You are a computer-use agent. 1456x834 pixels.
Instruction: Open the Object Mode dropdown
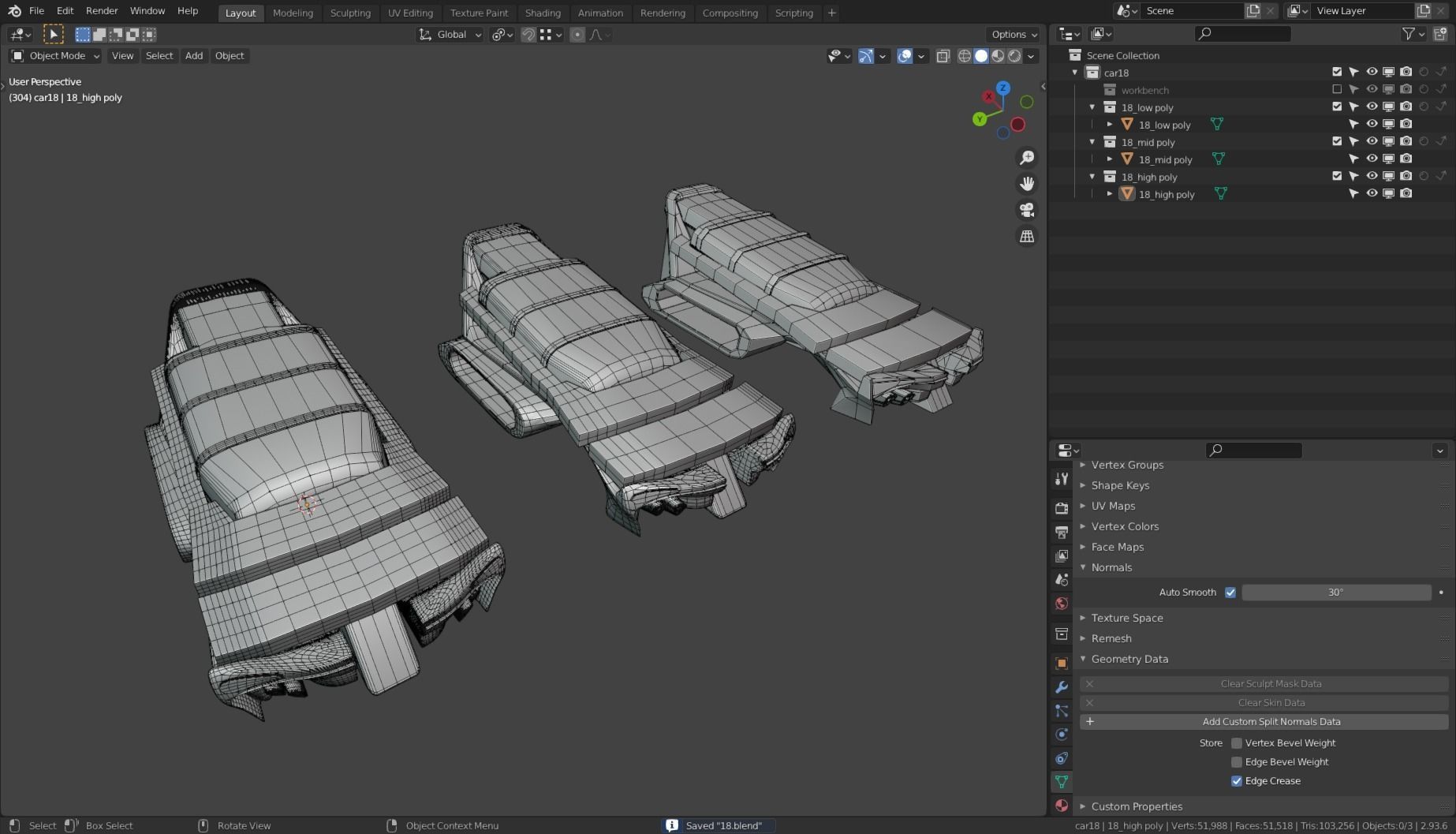coord(55,56)
